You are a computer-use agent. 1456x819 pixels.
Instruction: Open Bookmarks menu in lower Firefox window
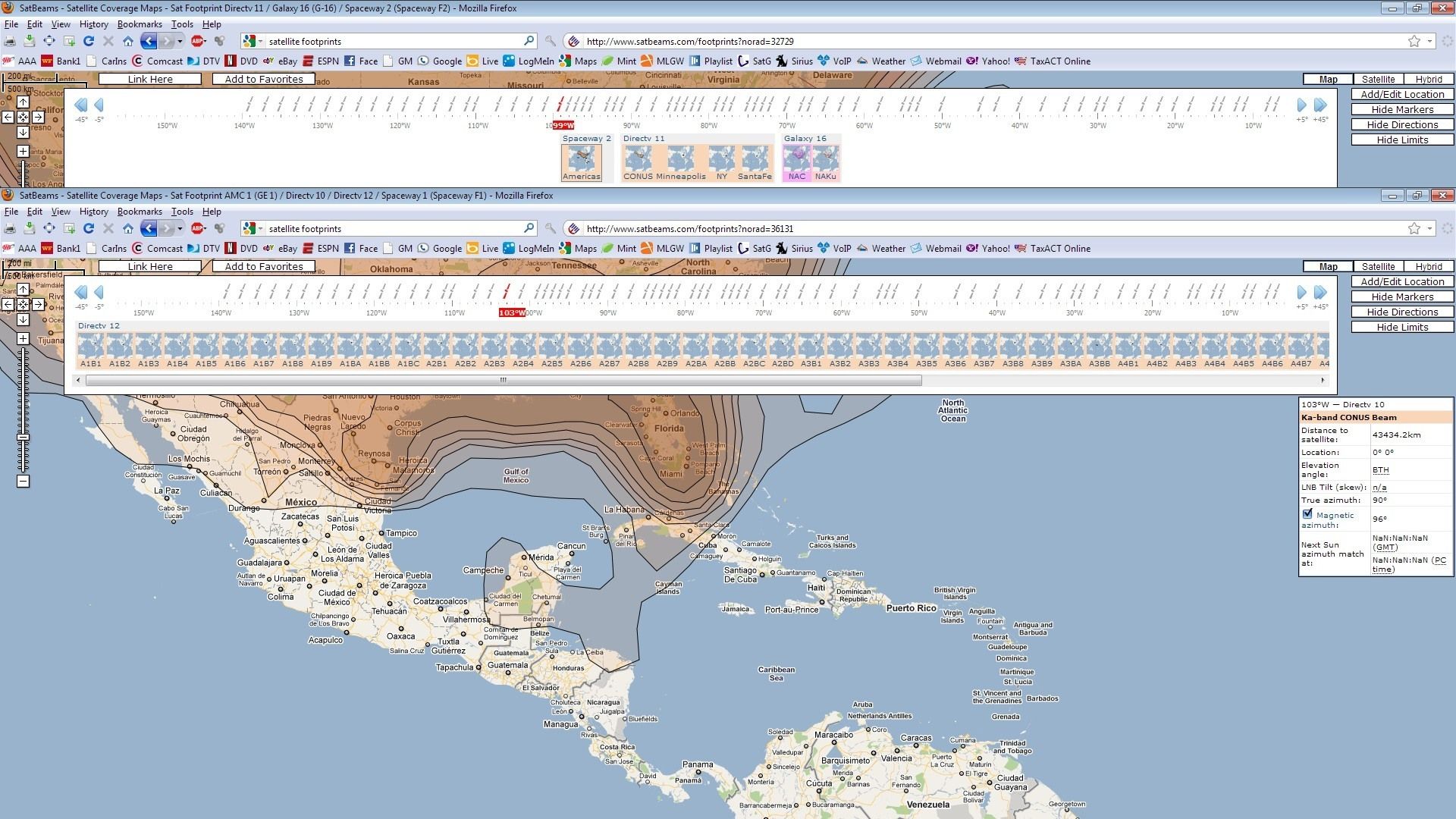tap(140, 212)
